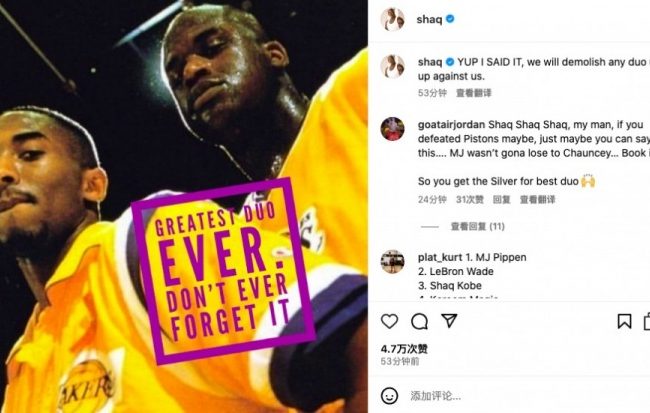Viewport: 650px width, 413px height.
Task: Expand 查看回复 (11) replies
Action: [478, 226]
